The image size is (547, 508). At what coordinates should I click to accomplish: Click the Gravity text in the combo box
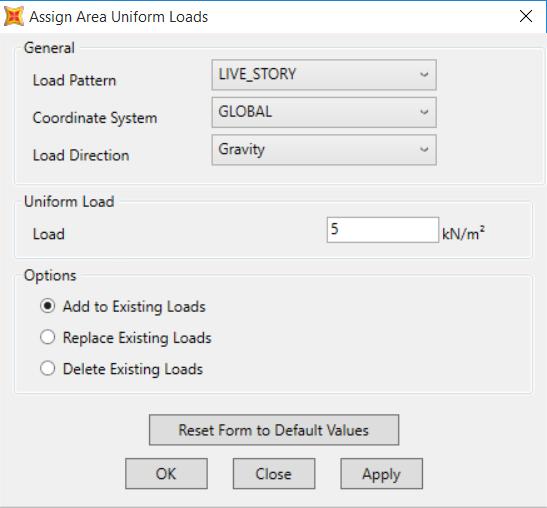(x=241, y=149)
